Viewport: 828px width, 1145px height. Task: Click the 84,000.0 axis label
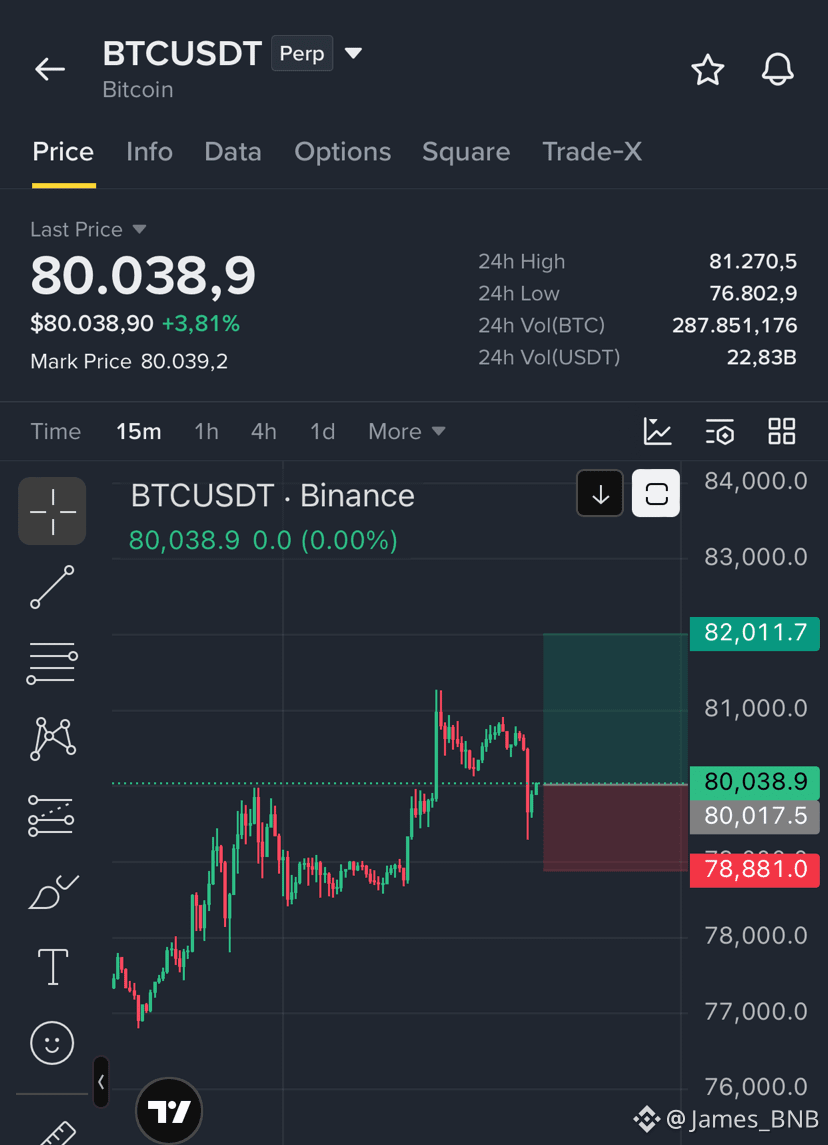[756, 481]
